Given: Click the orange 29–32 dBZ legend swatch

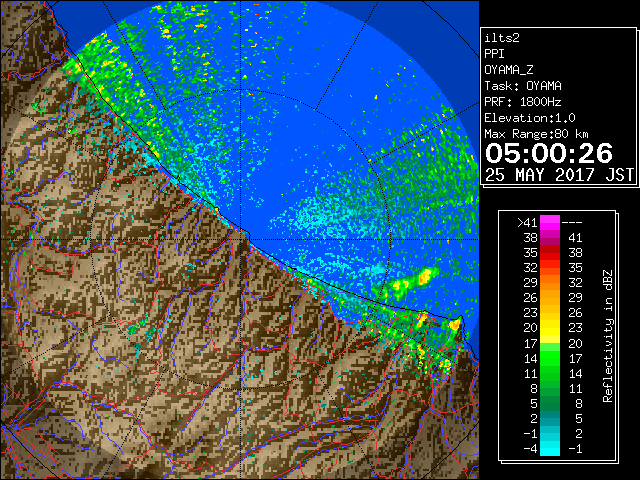Looking at the screenshot, I should tap(550, 283).
